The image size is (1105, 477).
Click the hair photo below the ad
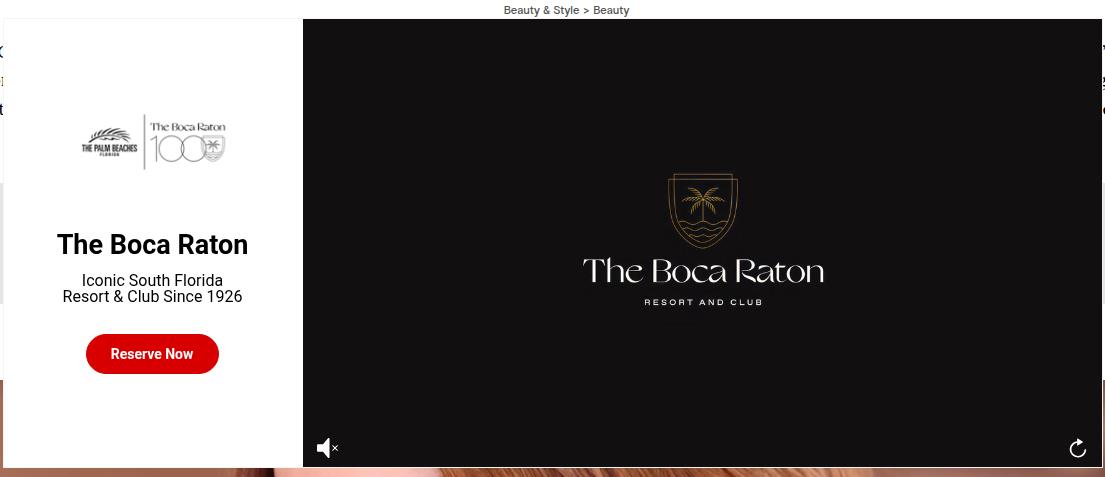coord(600,472)
